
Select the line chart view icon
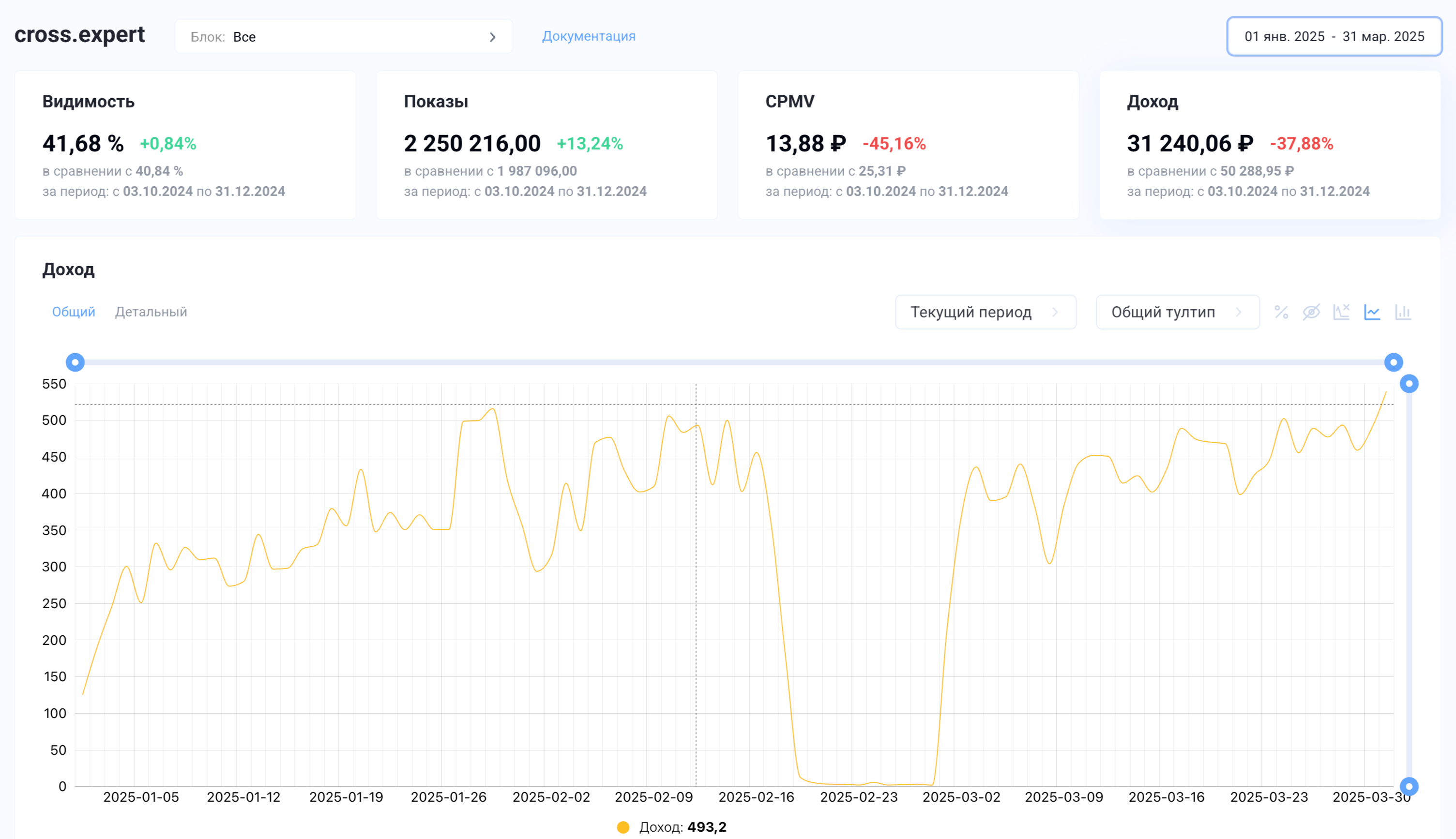[1372, 312]
